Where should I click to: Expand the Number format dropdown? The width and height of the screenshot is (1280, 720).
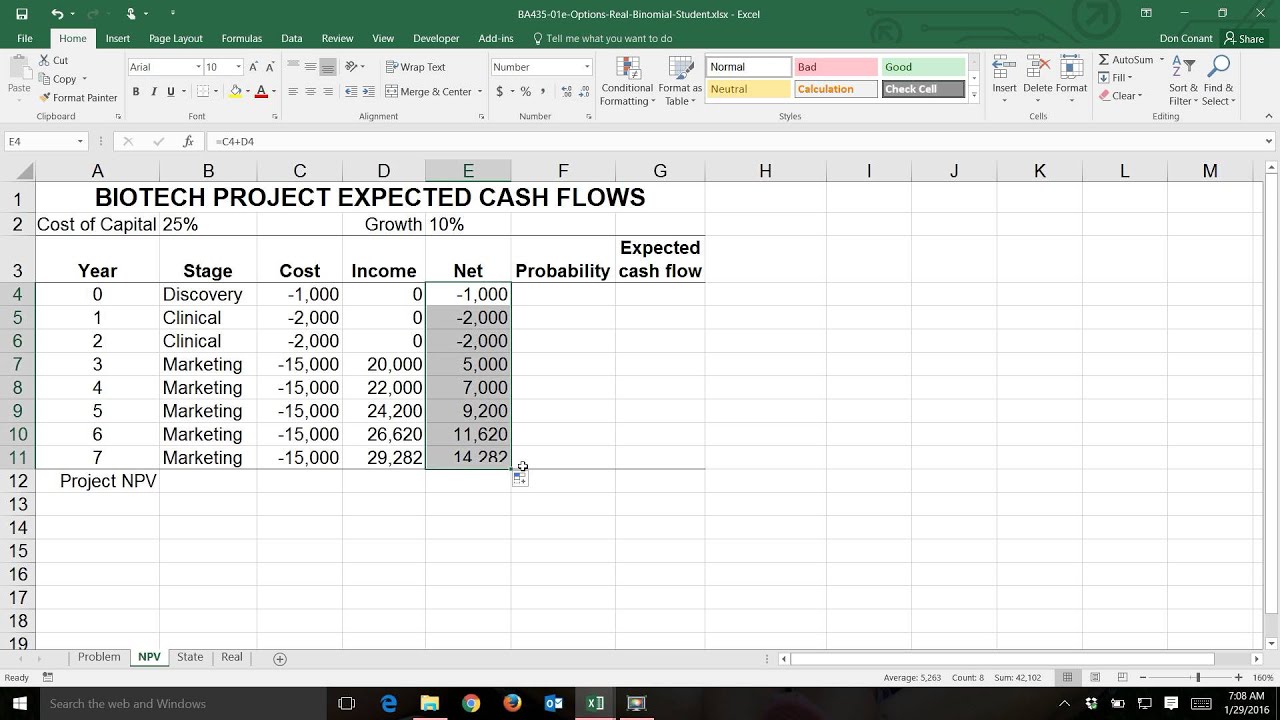[587, 67]
